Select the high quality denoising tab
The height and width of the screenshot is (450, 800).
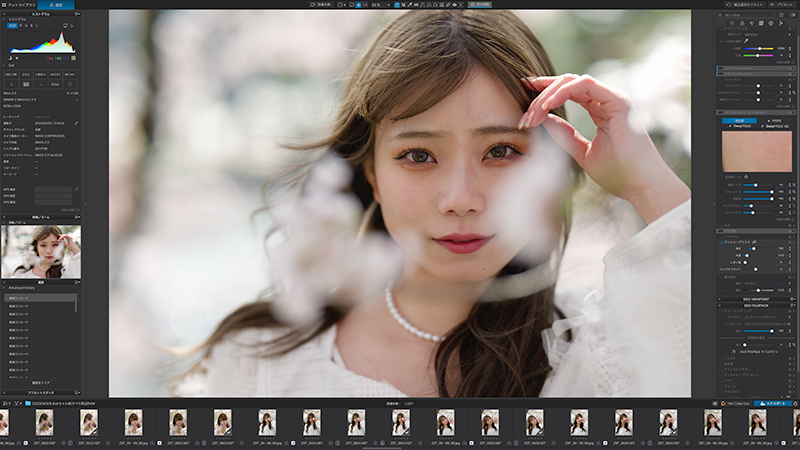click(x=739, y=121)
